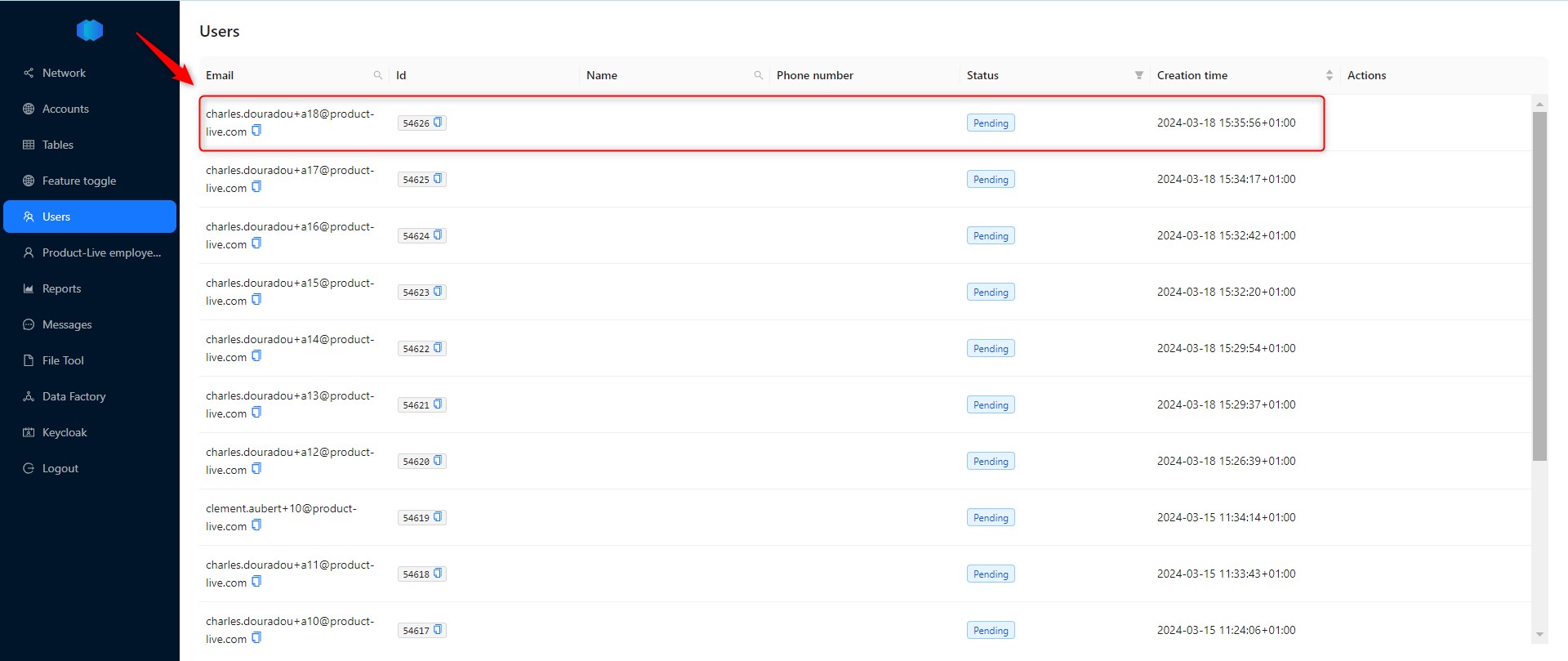
Task: Copy user ID 54617
Action: 438,630
